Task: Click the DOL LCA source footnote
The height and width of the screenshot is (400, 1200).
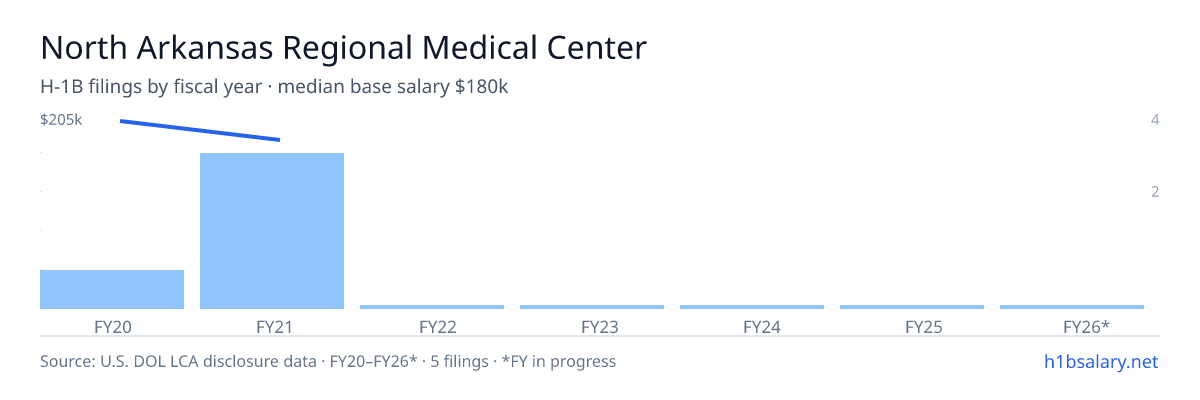Action: tap(328, 361)
